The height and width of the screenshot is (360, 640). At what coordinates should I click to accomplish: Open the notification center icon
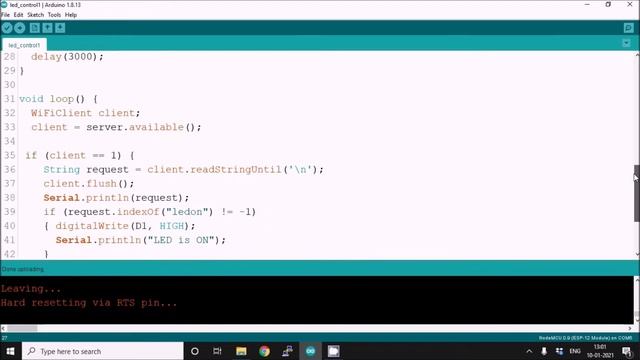pos(627,351)
